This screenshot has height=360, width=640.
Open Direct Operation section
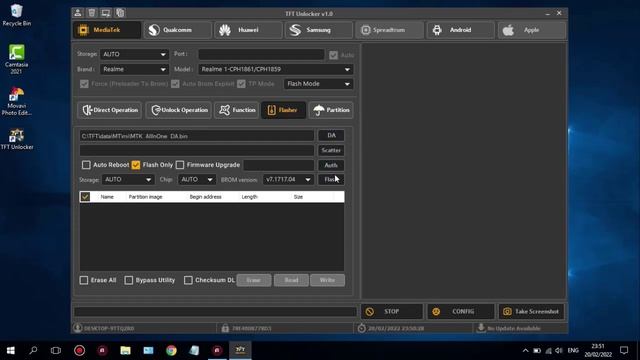(110, 110)
